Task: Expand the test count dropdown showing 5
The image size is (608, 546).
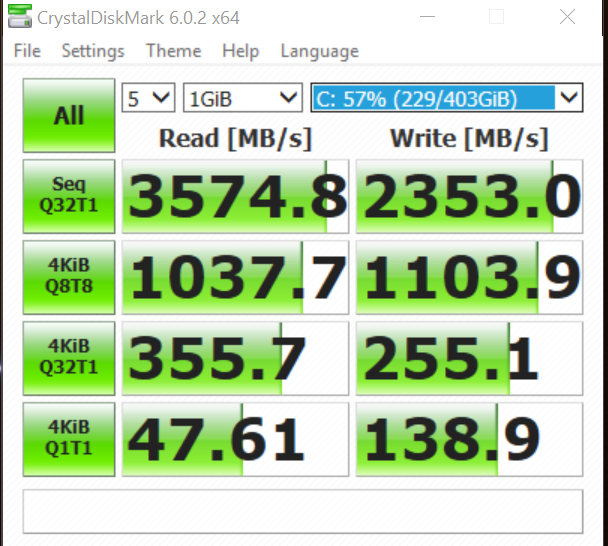Action: pyautogui.click(x=149, y=98)
